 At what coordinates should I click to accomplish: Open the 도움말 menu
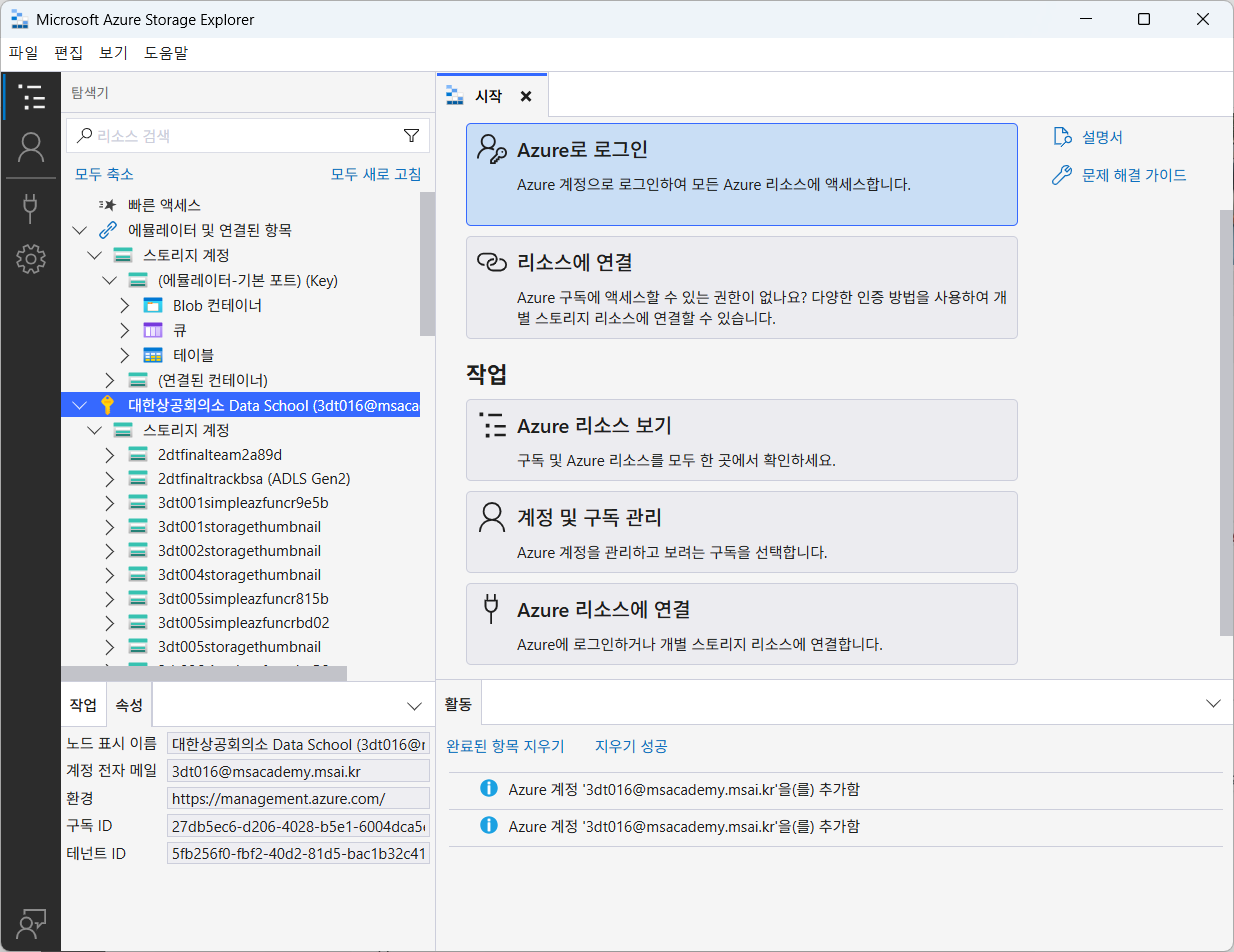tap(165, 53)
